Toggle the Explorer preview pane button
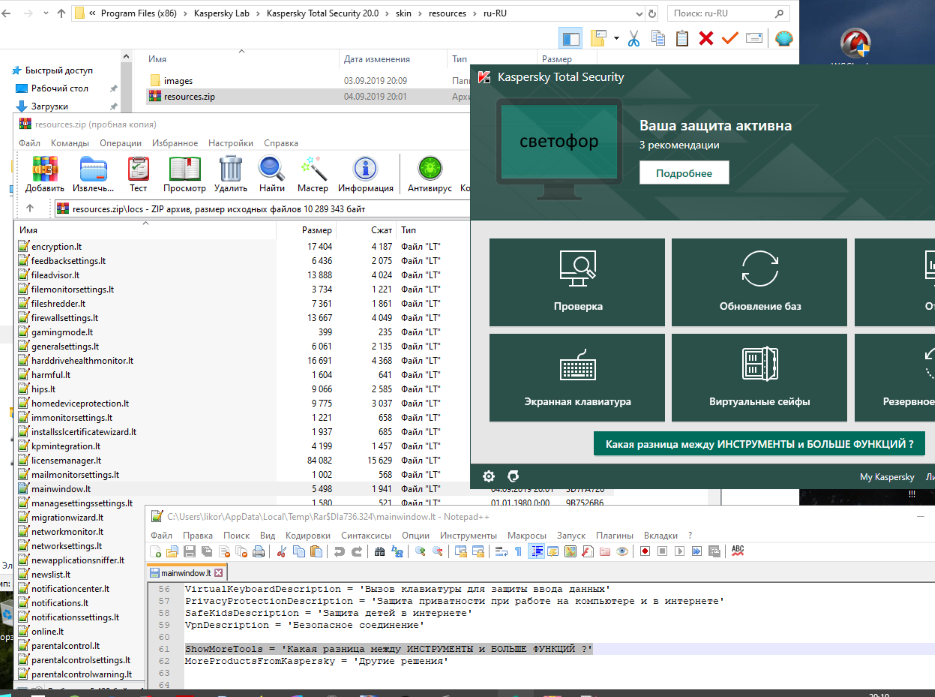Screen dimensions: 935x697 point(571,38)
